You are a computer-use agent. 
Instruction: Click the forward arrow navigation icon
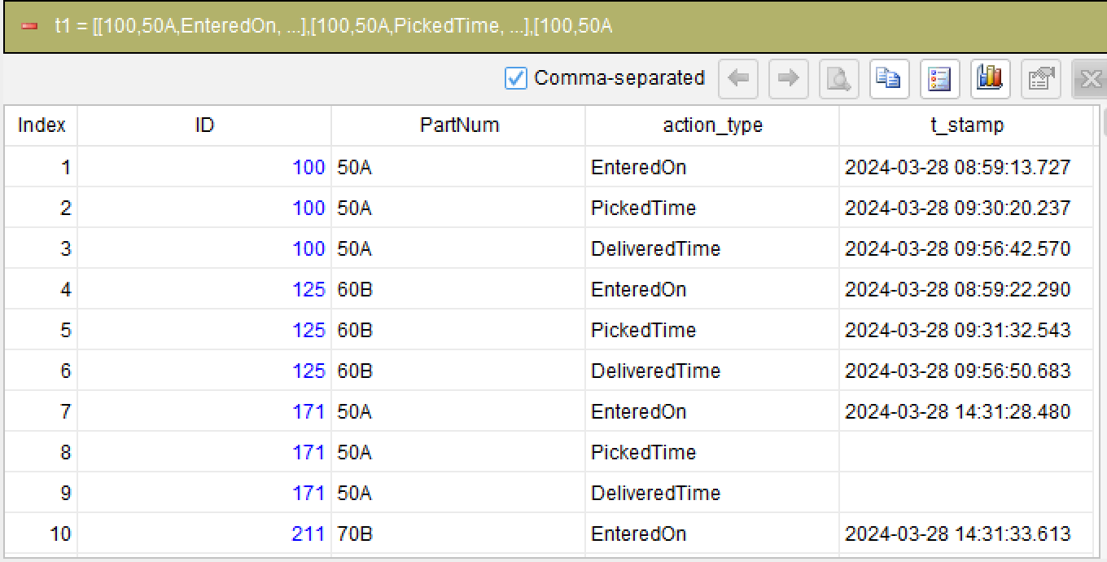point(788,78)
